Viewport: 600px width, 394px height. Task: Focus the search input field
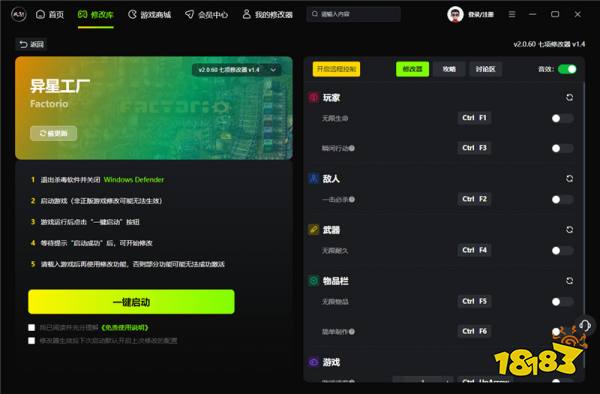(354, 14)
